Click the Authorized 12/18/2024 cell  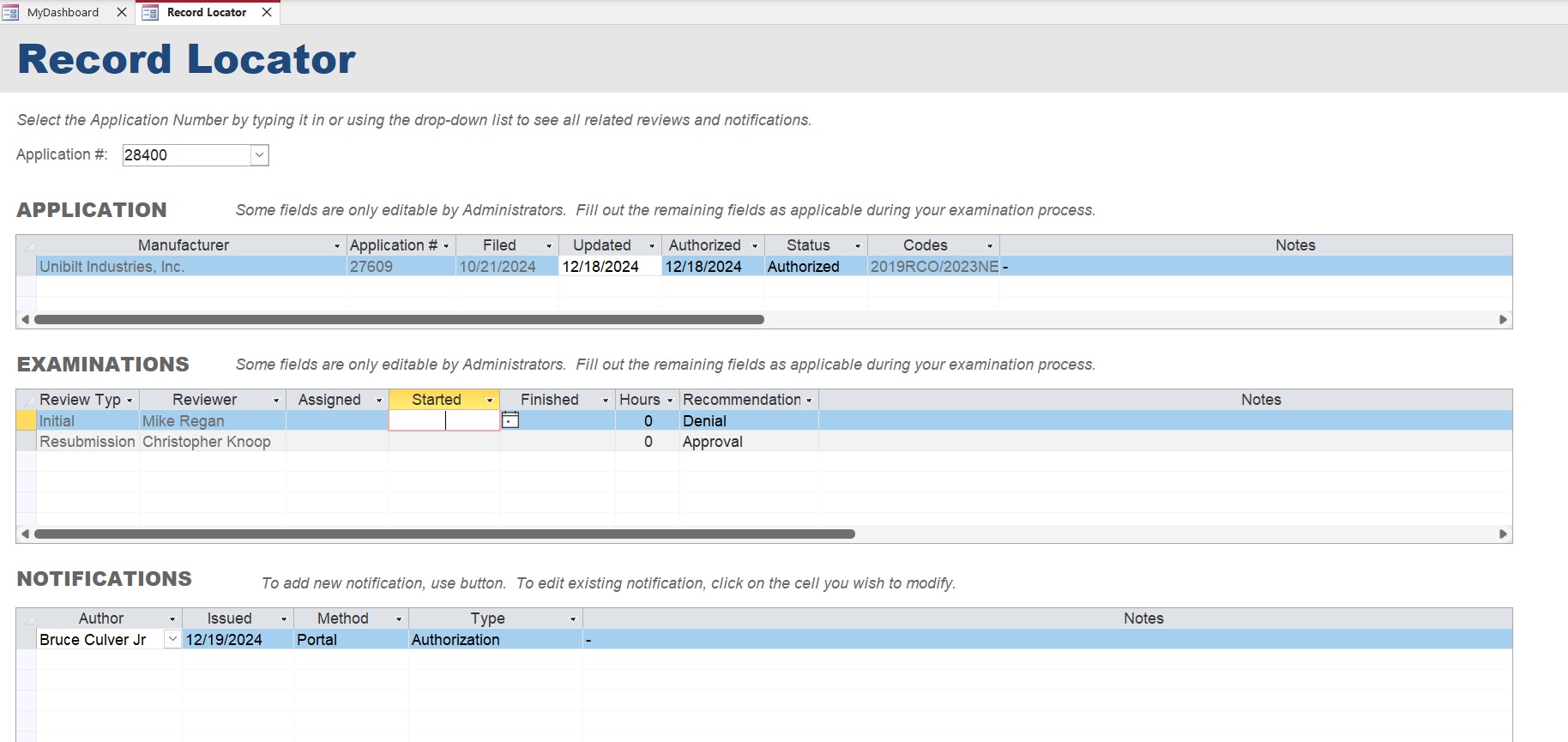pos(713,267)
